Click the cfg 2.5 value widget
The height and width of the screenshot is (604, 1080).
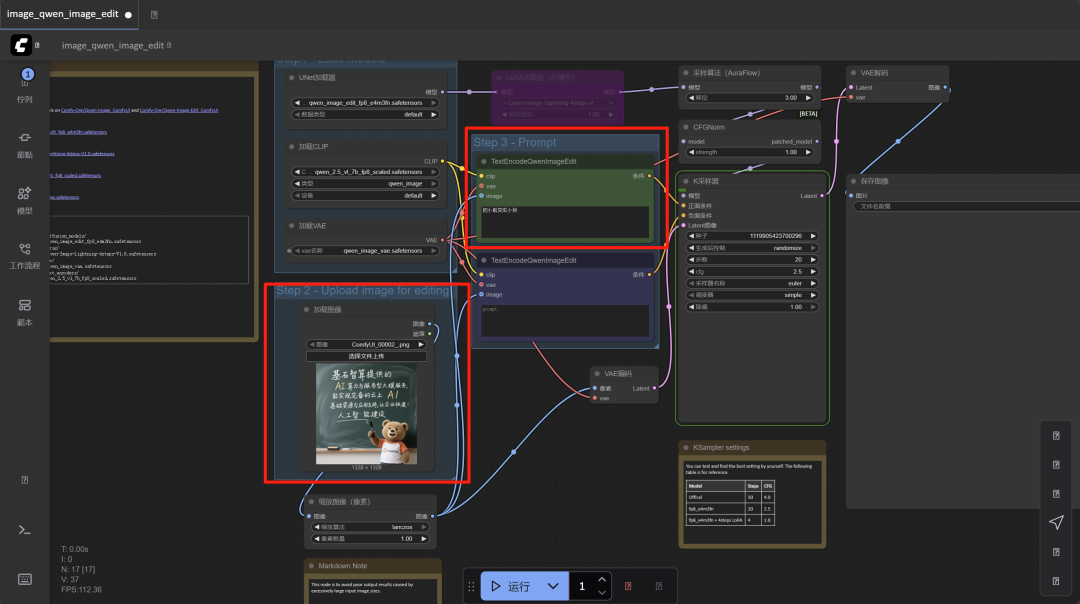[x=752, y=271]
